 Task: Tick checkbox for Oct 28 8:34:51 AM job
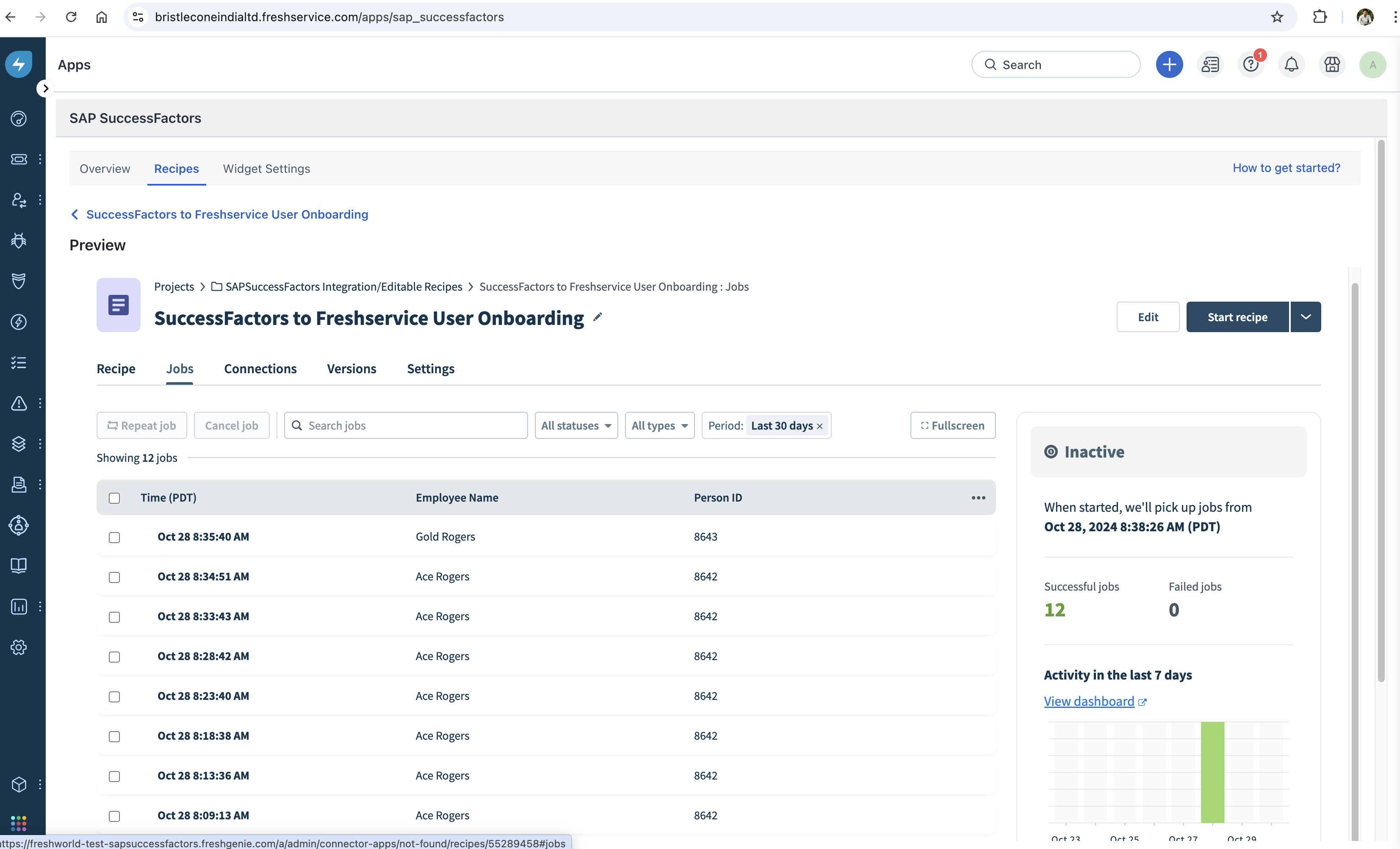(x=114, y=577)
